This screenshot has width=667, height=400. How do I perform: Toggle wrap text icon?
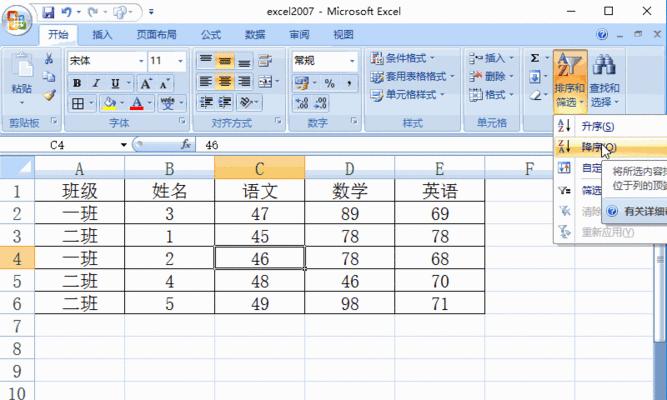click(x=265, y=61)
